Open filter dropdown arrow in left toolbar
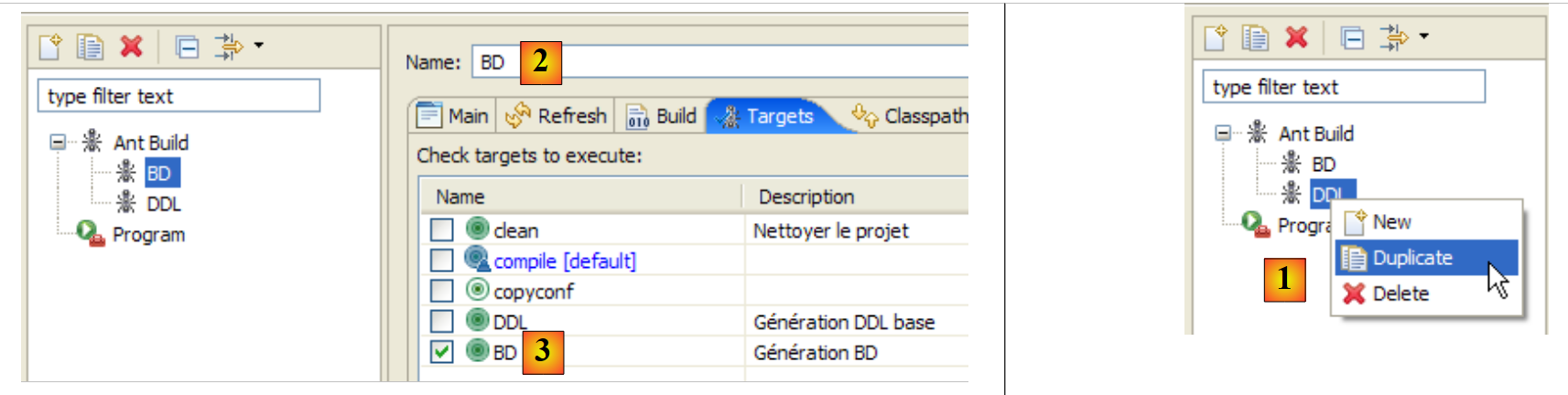This screenshot has width=1568, height=395. 259,45
